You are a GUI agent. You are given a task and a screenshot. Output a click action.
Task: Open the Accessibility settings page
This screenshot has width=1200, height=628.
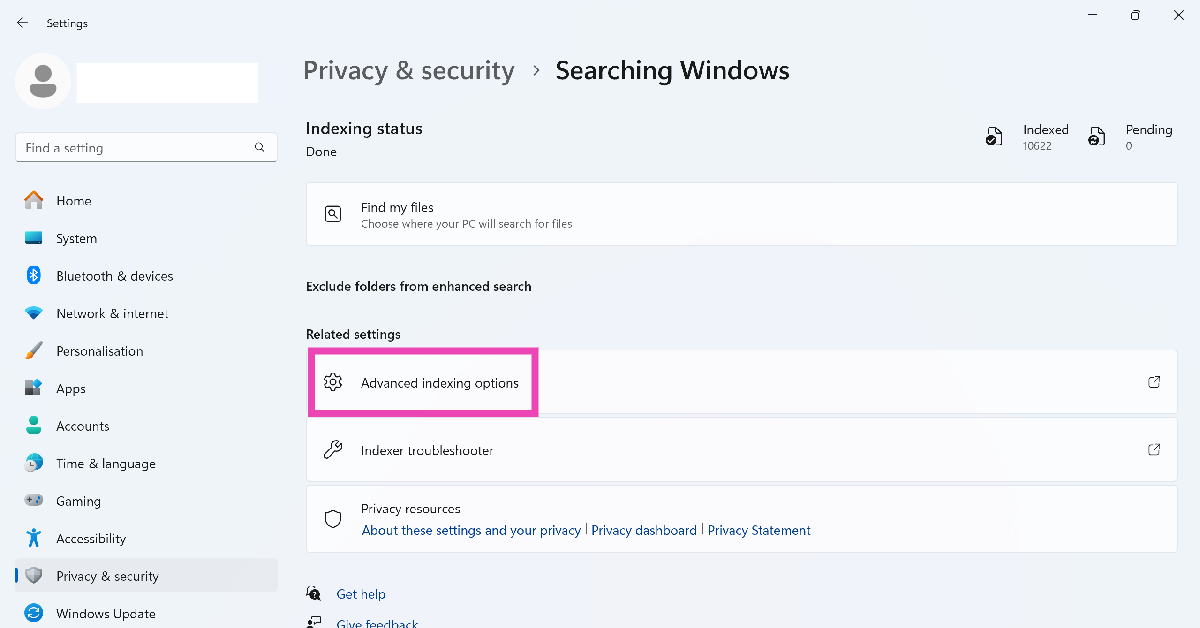(x=90, y=539)
